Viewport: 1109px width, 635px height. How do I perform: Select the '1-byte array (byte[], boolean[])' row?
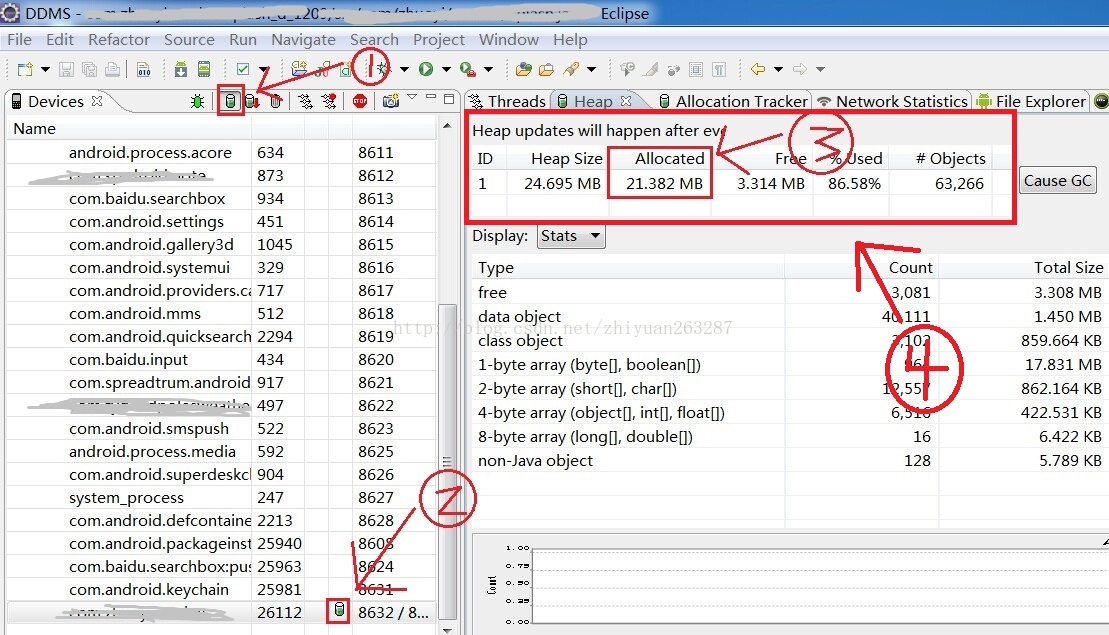pos(789,365)
